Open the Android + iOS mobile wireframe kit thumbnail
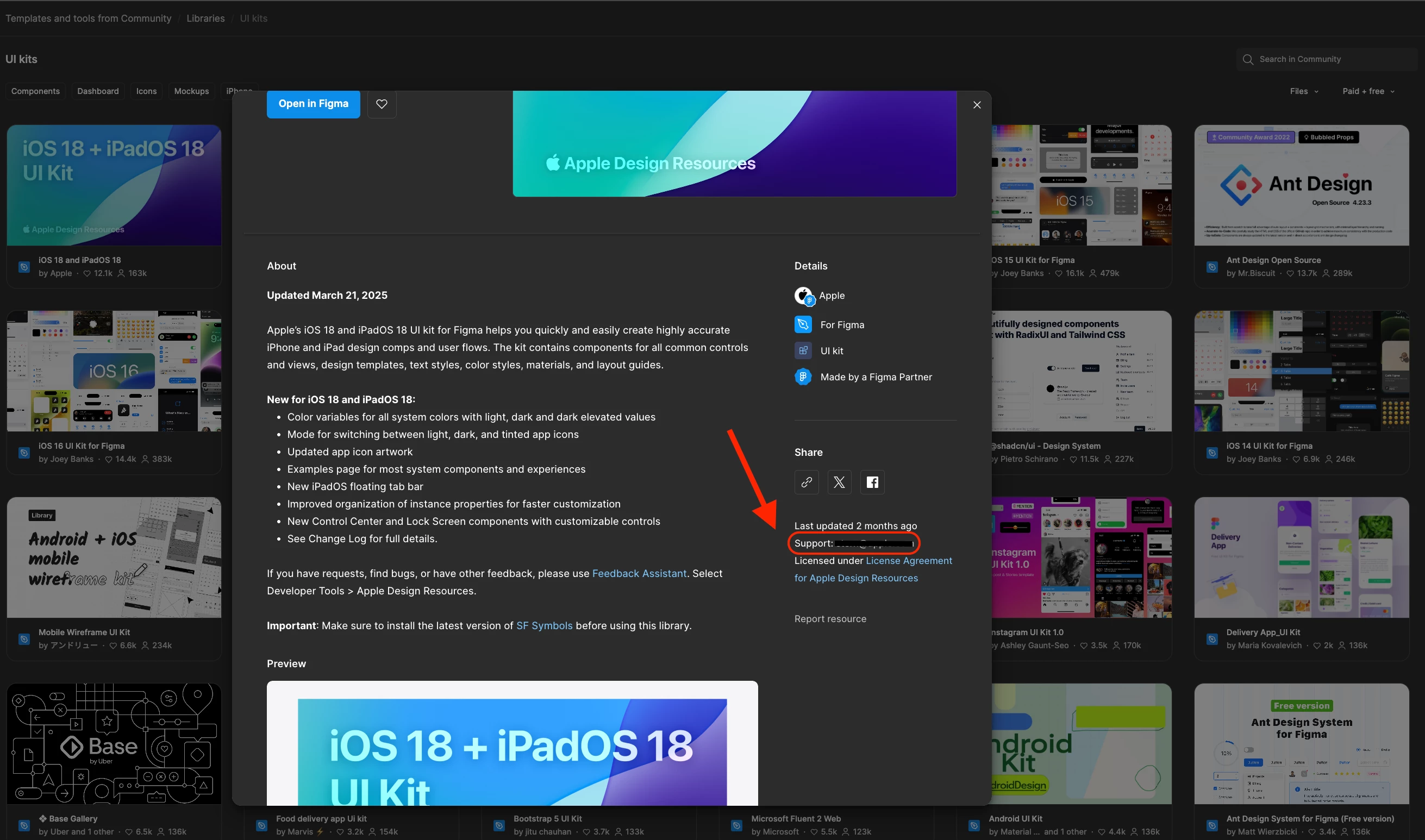The width and height of the screenshot is (1425, 840). coord(114,557)
